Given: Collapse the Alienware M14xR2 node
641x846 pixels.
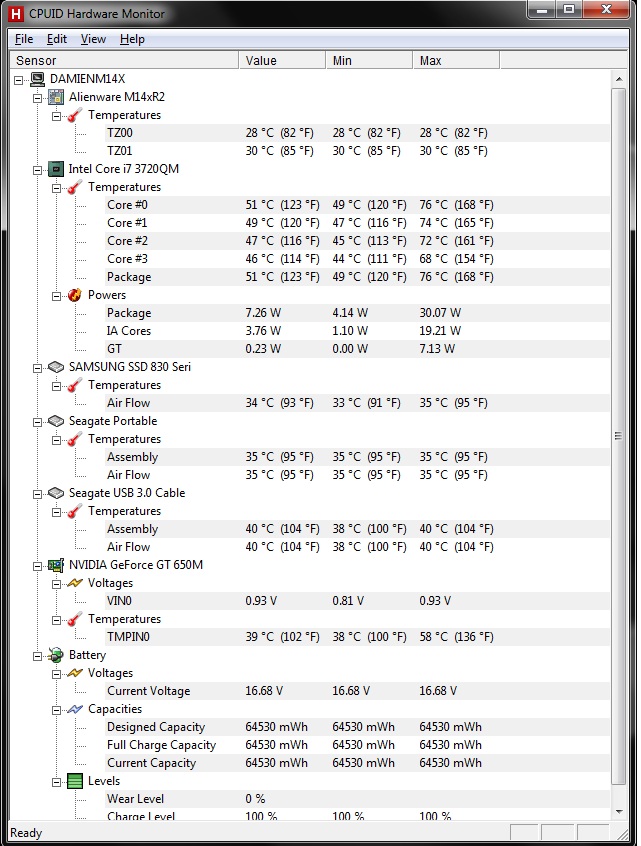Looking at the screenshot, I should coord(37,98).
